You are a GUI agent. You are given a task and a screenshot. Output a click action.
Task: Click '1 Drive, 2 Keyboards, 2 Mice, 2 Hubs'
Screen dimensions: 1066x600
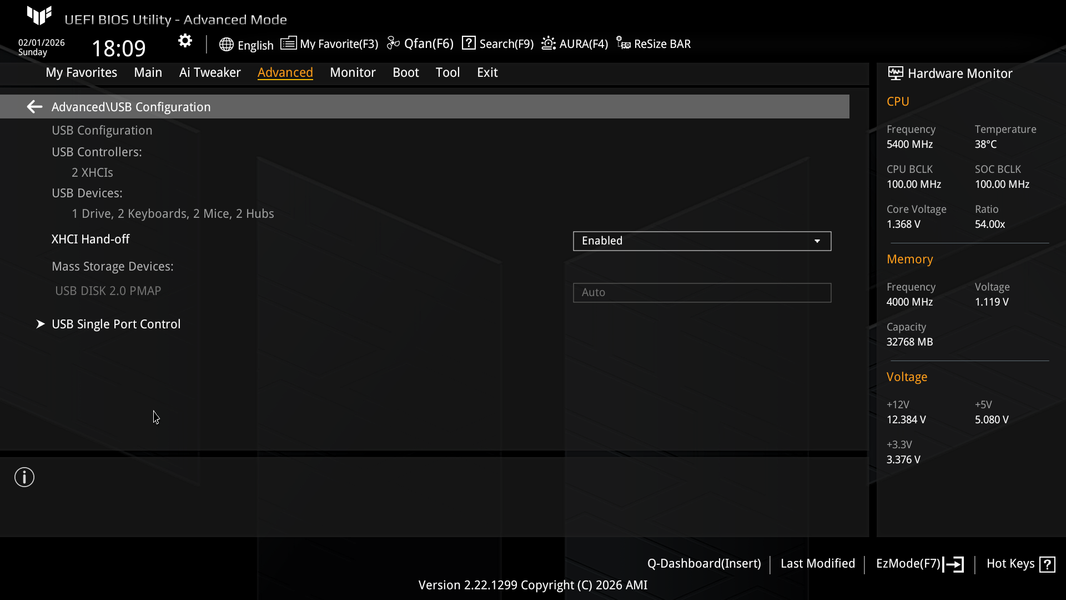pos(173,213)
